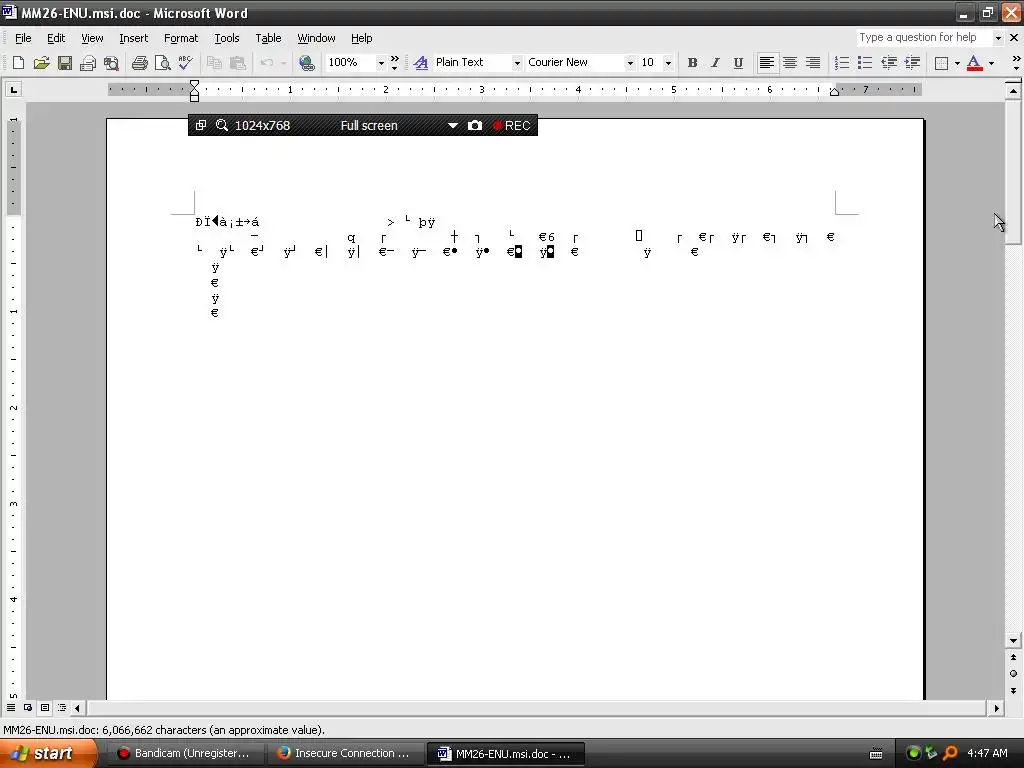Click the Copy icon

[x=214, y=63]
